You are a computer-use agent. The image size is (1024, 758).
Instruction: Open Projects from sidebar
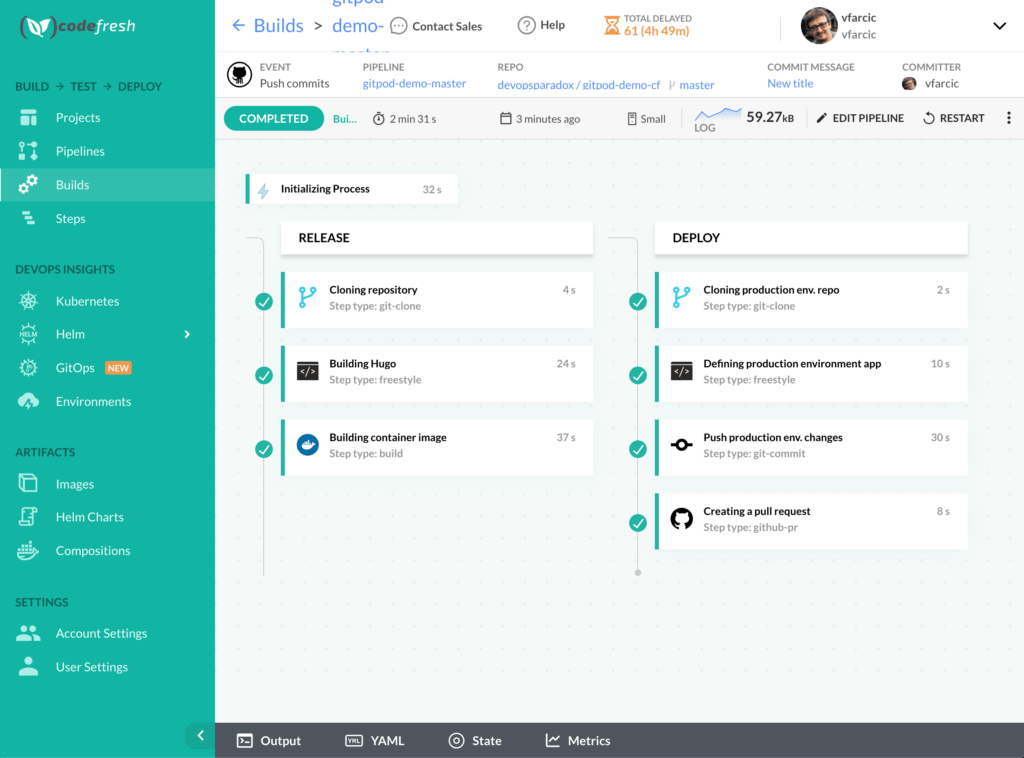coord(78,118)
